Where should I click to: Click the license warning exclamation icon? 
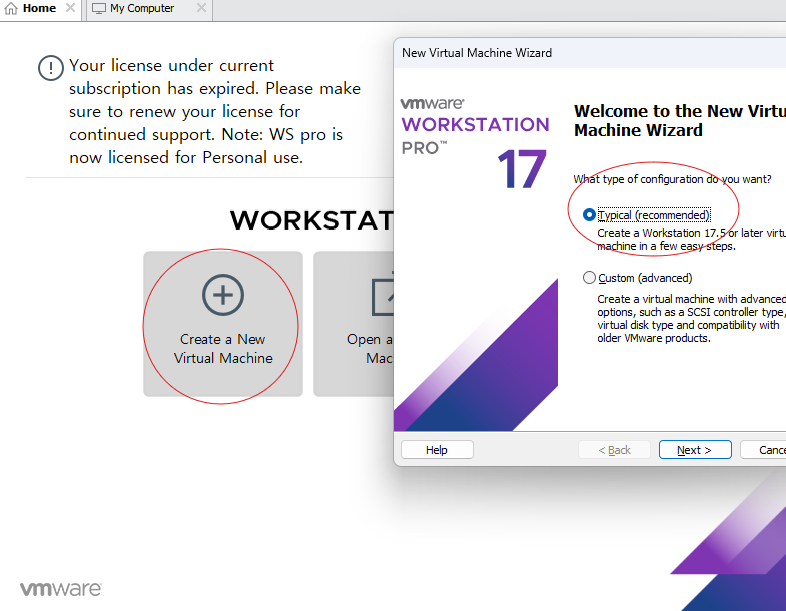click(x=51, y=68)
